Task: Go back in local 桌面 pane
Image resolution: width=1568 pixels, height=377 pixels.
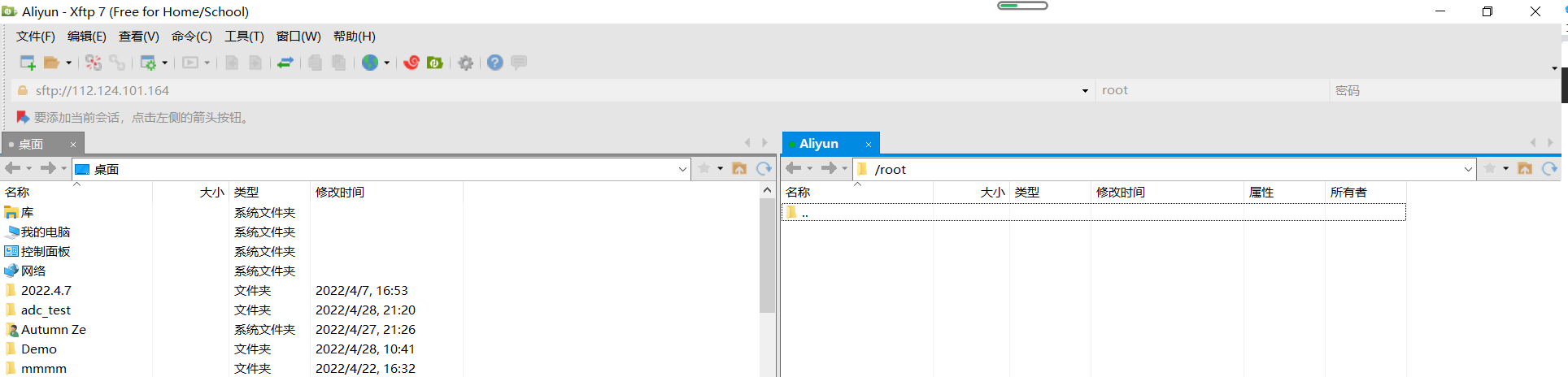Action: 13,168
